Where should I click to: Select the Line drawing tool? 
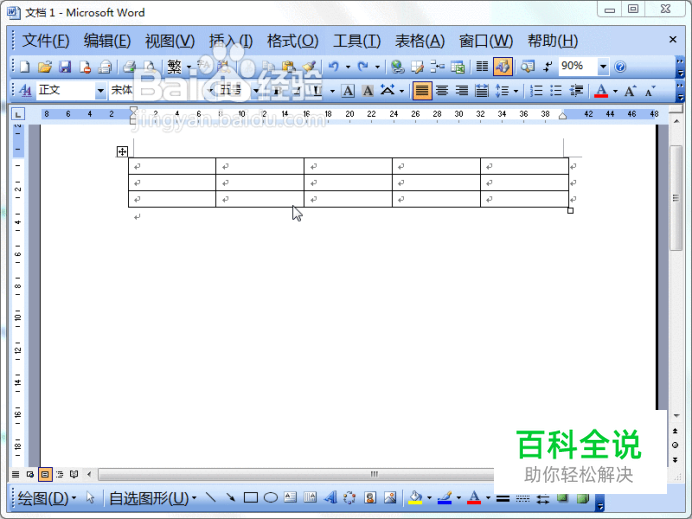click(x=211, y=498)
